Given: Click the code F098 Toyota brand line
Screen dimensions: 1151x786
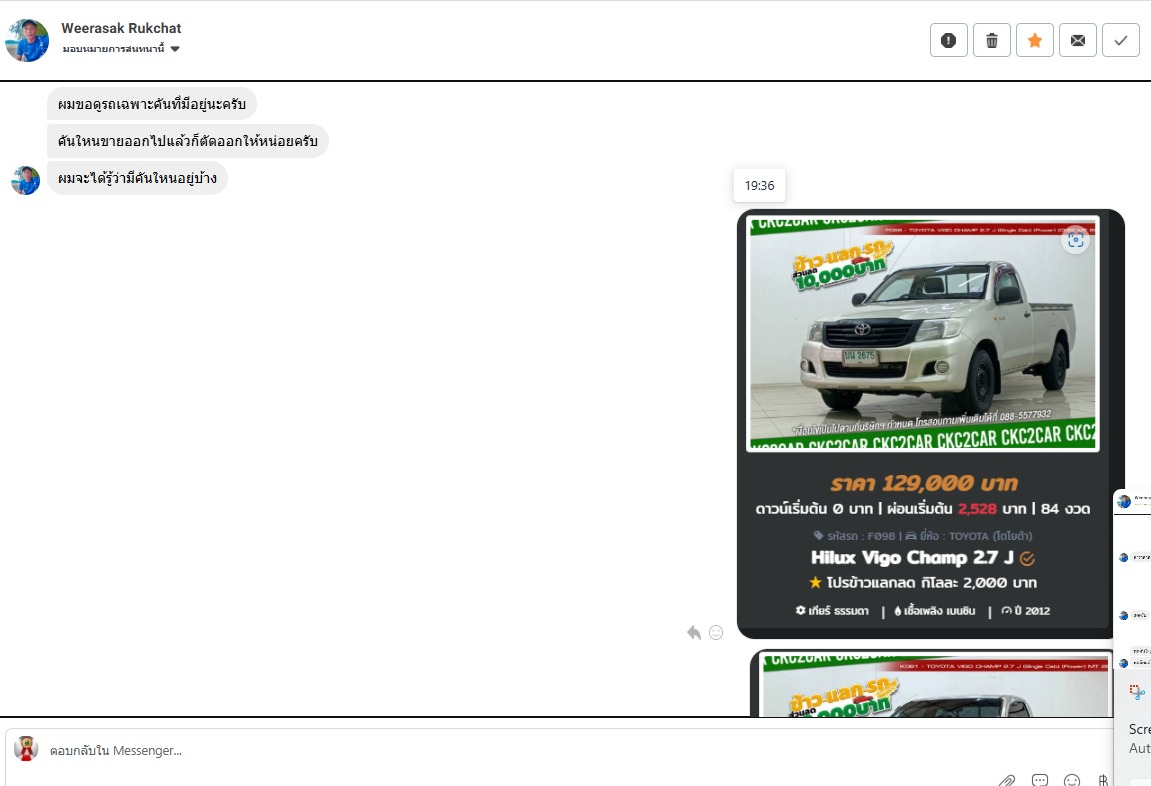Looking at the screenshot, I should [923, 536].
